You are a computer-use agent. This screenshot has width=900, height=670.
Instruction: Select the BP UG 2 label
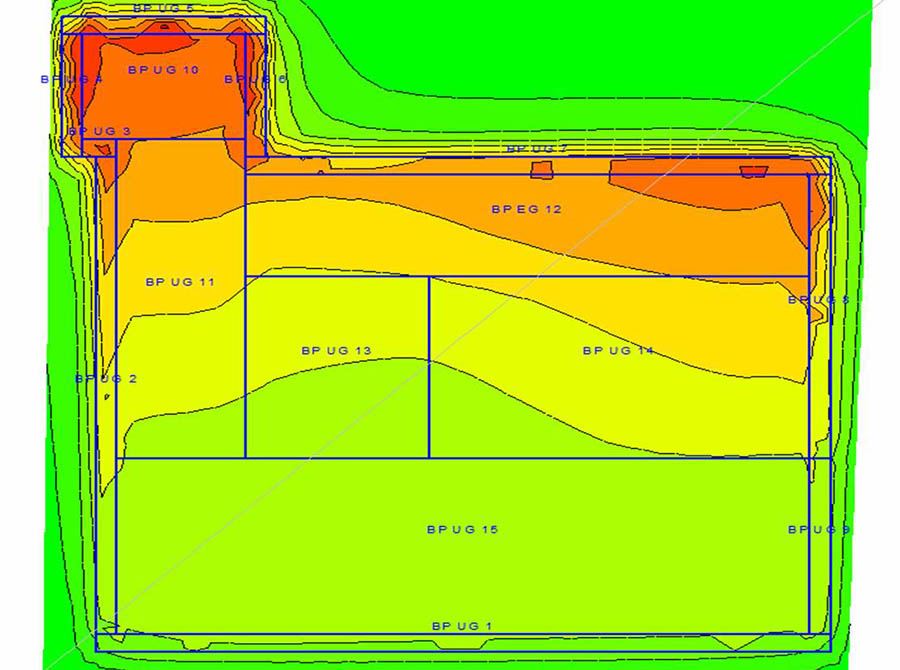click(106, 379)
